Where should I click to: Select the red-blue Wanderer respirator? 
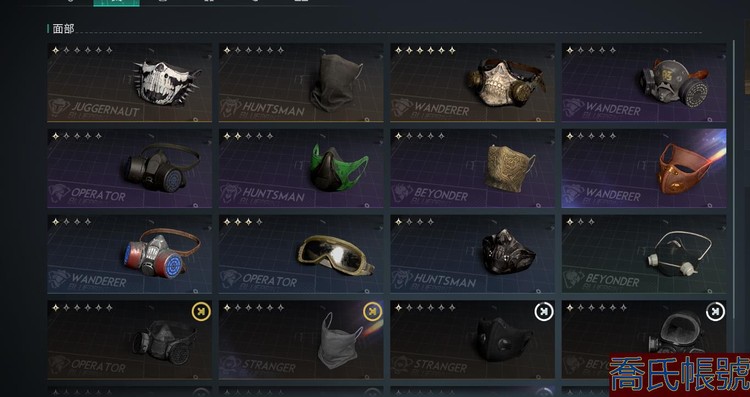pyautogui.click(x=130, y=254)
